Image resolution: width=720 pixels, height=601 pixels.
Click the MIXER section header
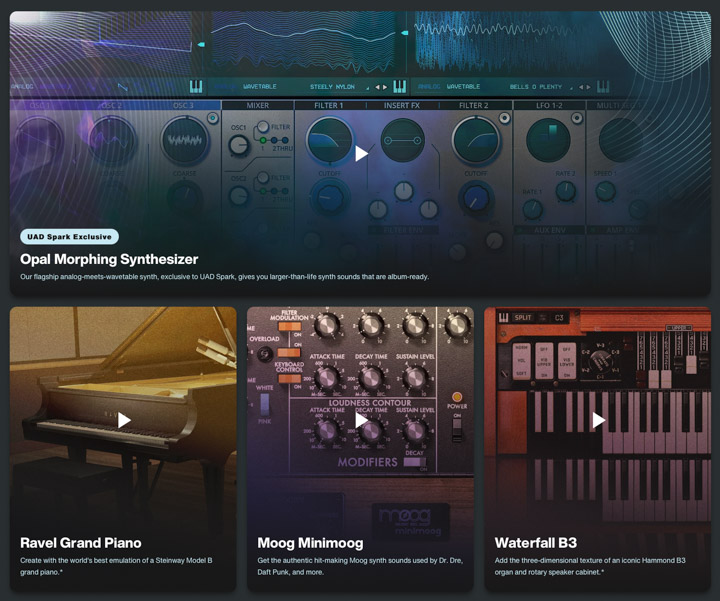258,105
